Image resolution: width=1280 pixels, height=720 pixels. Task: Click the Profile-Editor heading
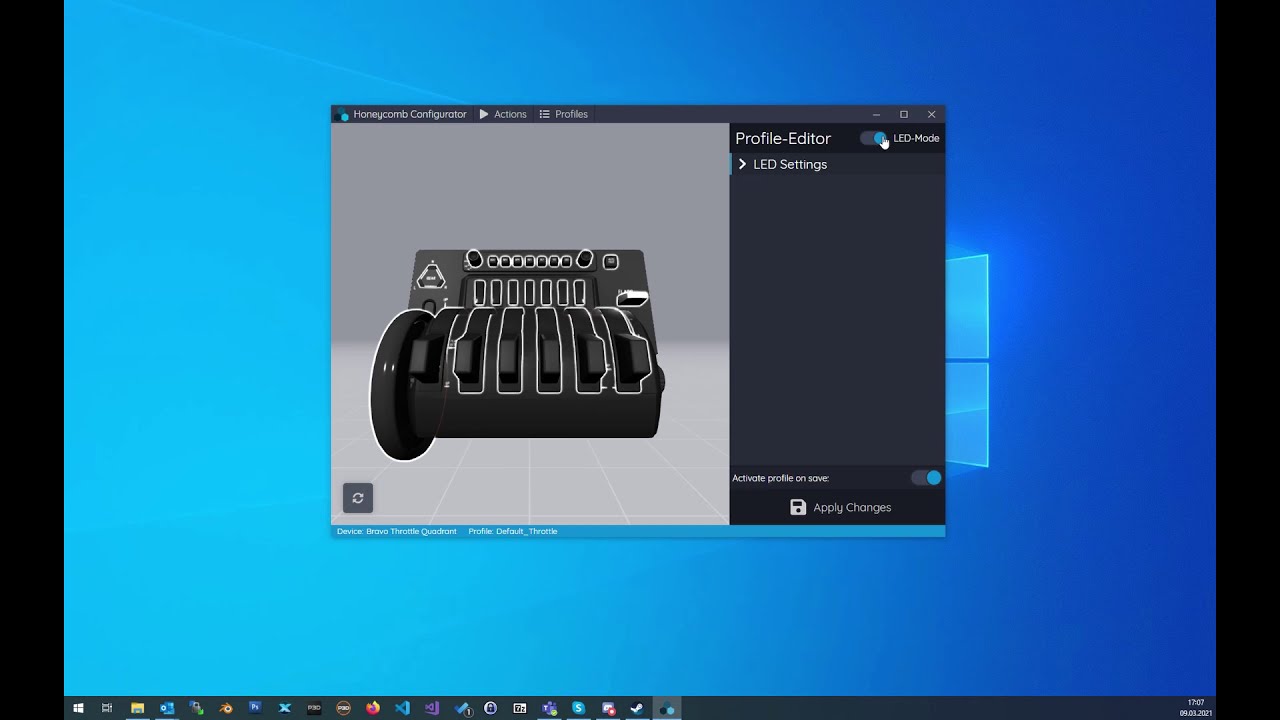(783, 138)
